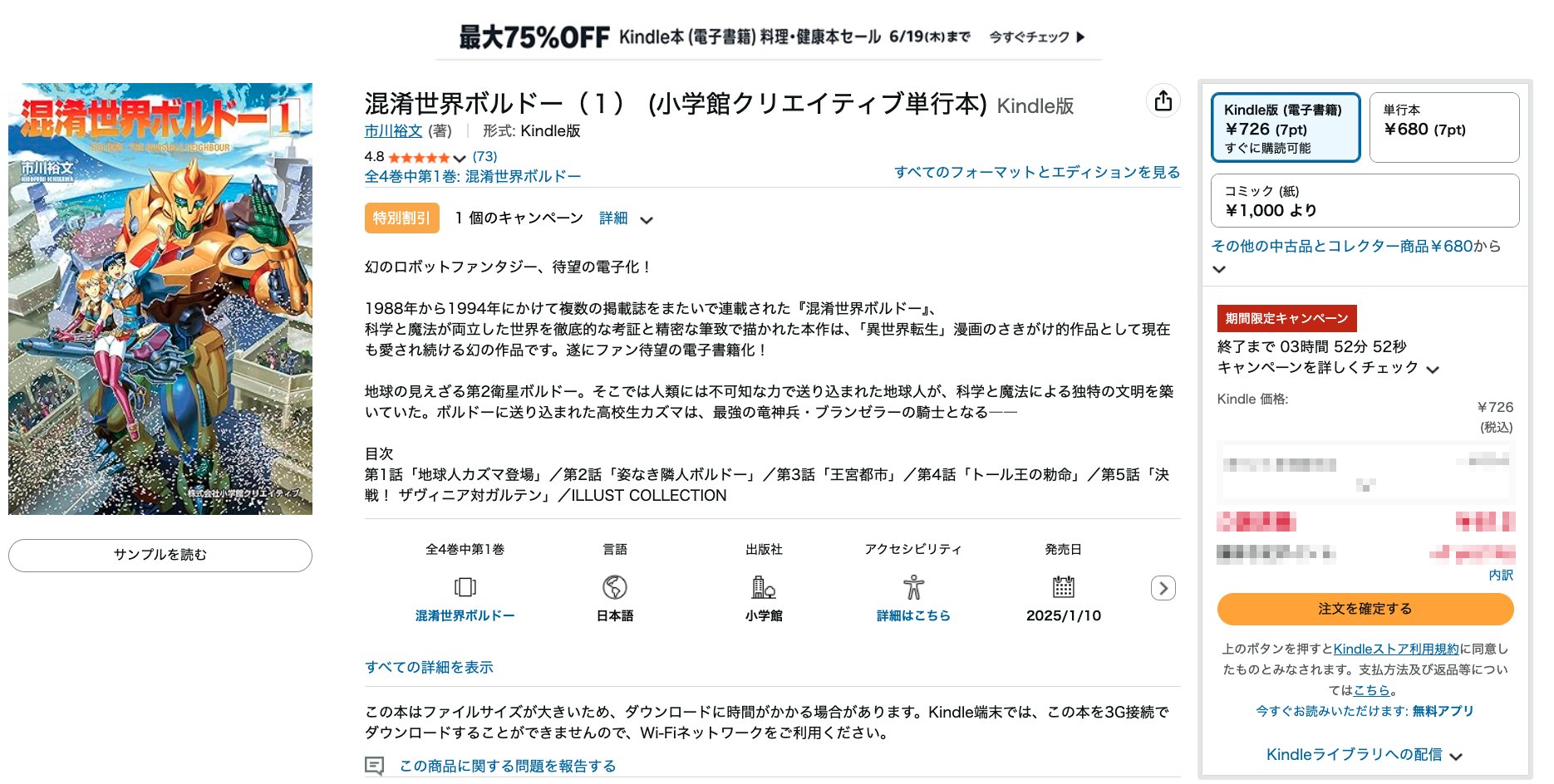The width and height of the screenshot is (1554, 784).
Task: Select the コミック (紙) format option
Action: click(1365, 200)
